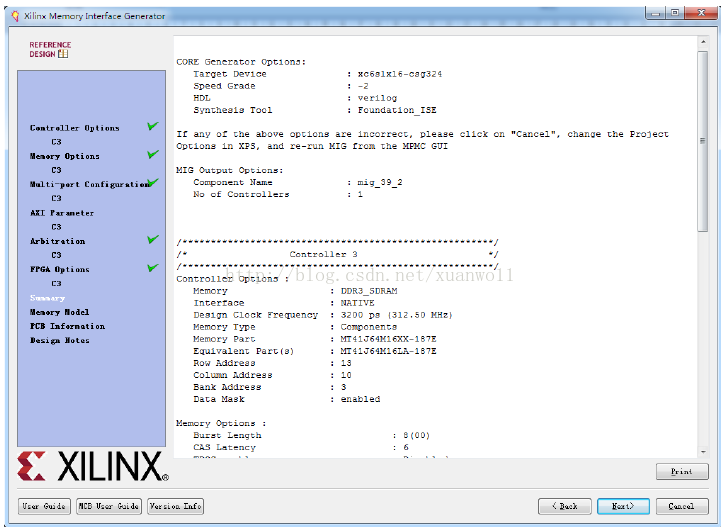The height and width of the screenshot is (528, 721).
Task: Open the Memory Model step
Action: point(59,312)
